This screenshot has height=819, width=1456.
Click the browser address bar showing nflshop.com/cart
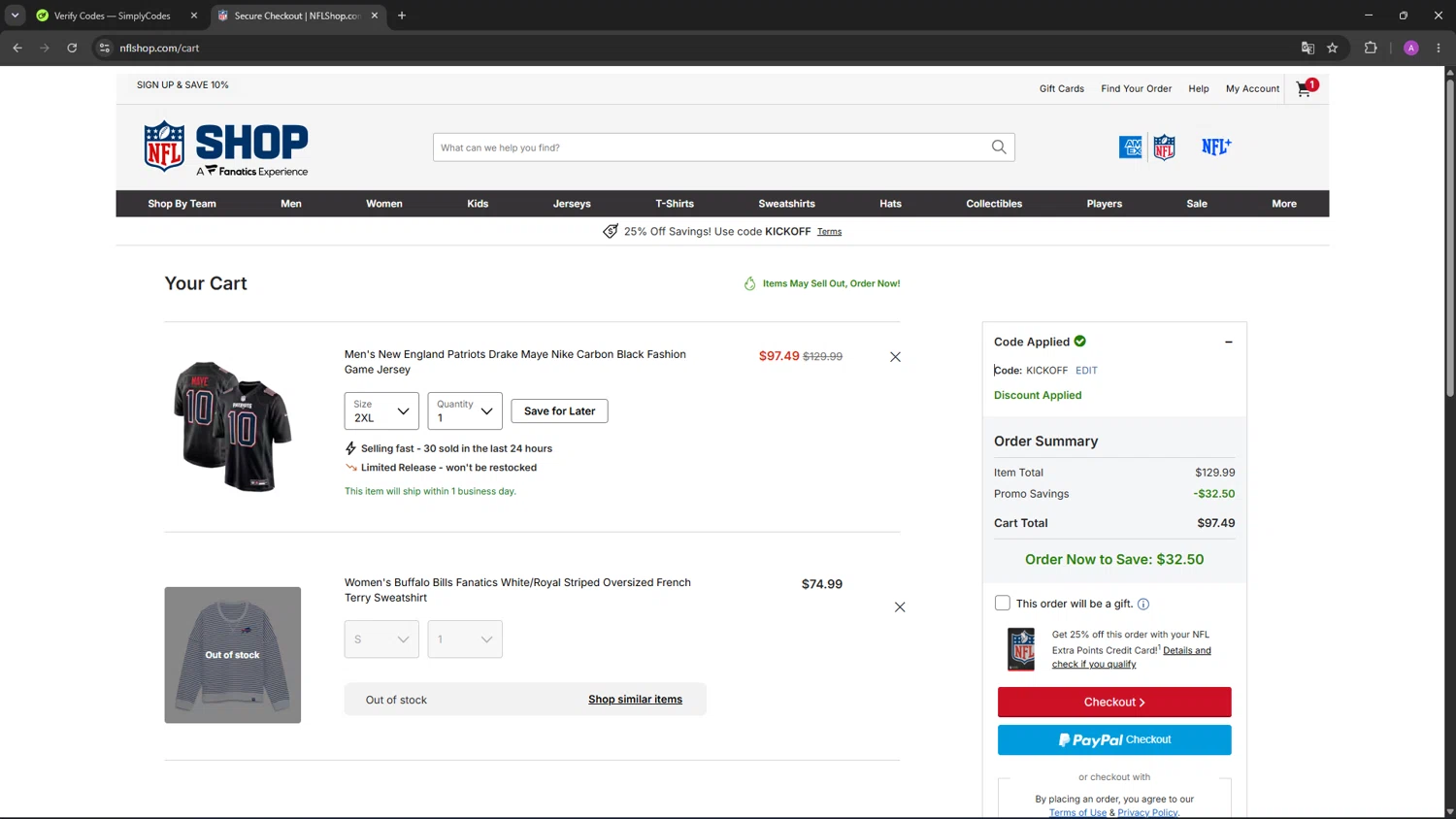(706, 48)
